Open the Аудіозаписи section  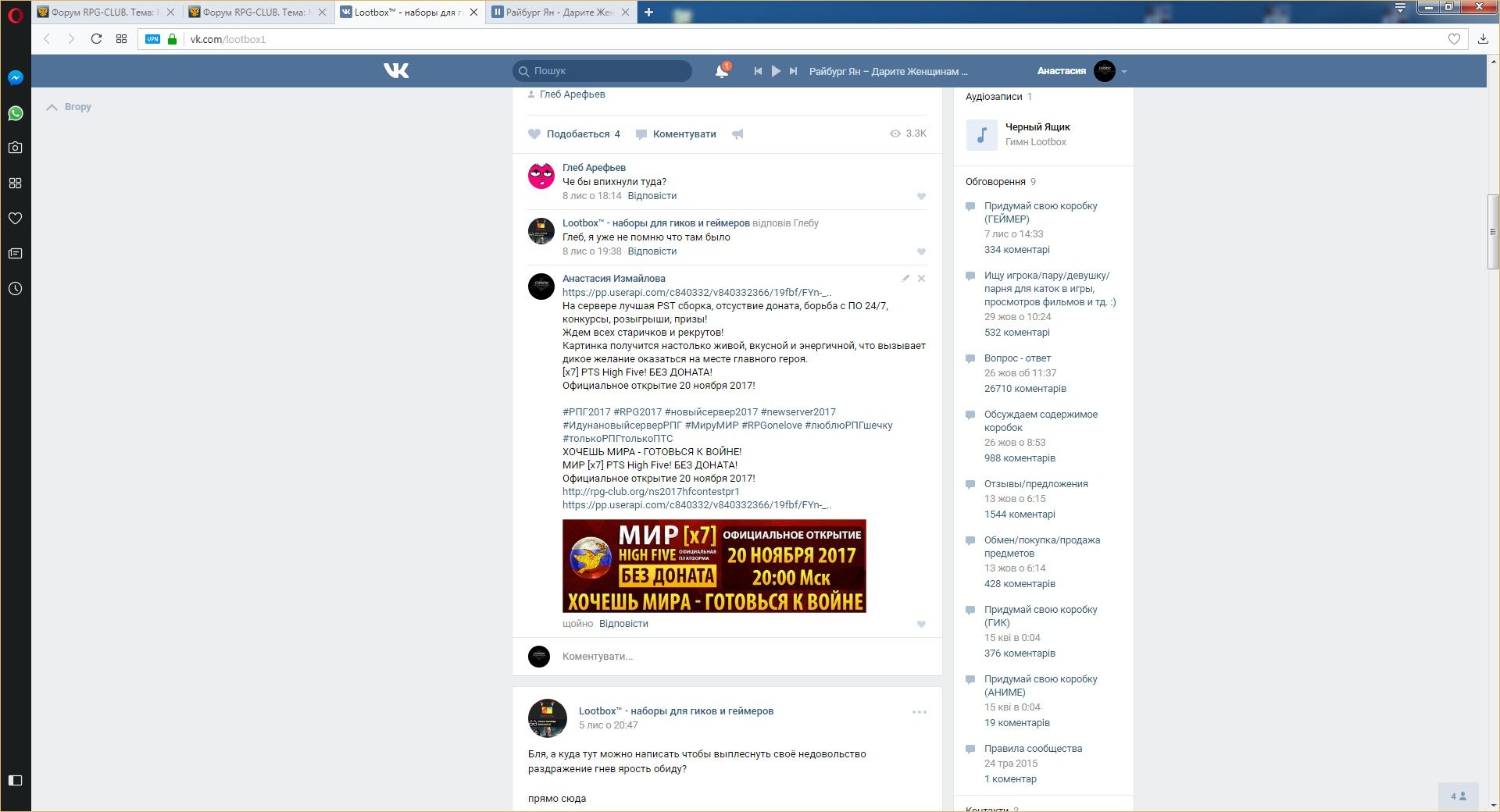point(994,97)
